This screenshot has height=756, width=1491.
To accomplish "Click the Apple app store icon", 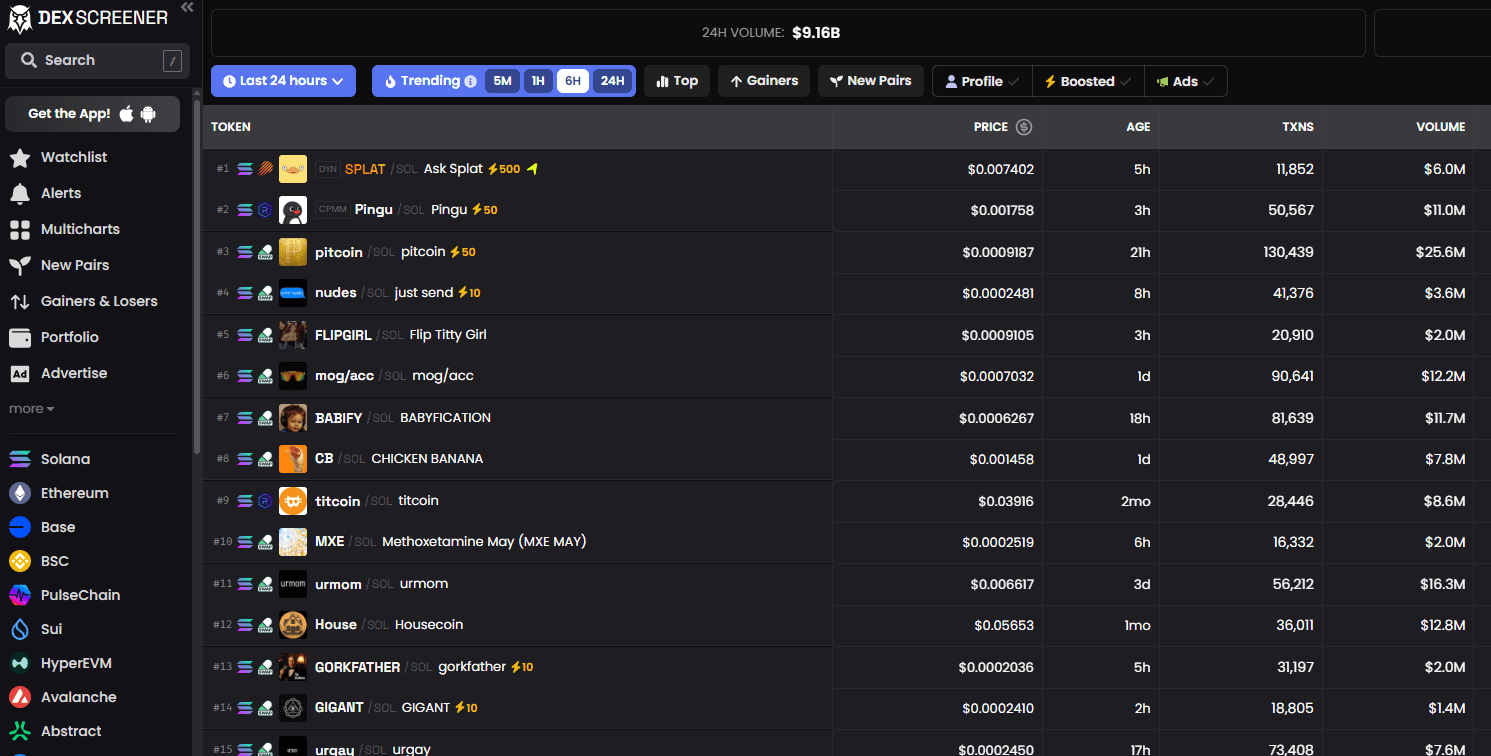I will tap(127, 114).
